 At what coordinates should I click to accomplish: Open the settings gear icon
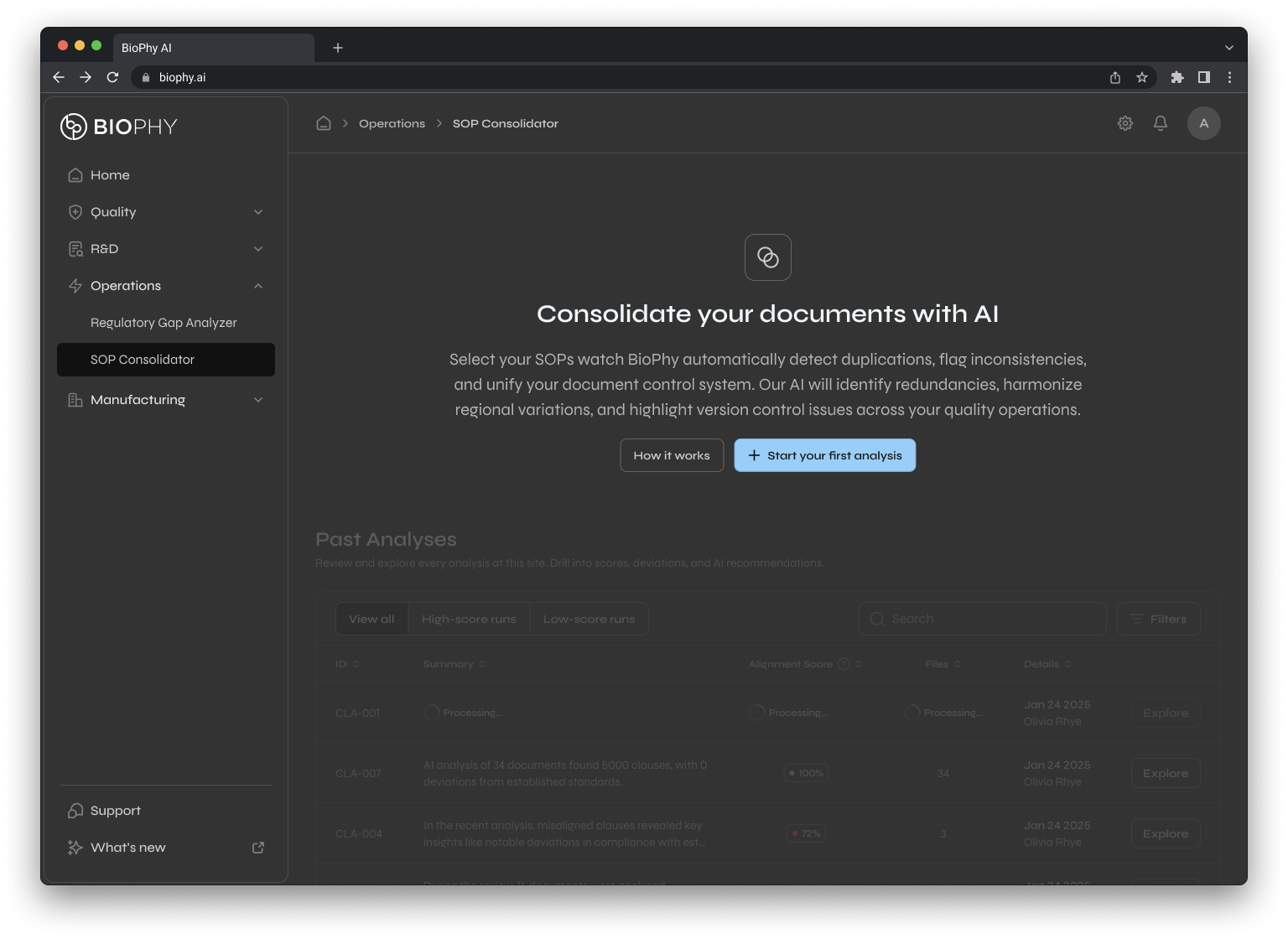pos(1124,123)
